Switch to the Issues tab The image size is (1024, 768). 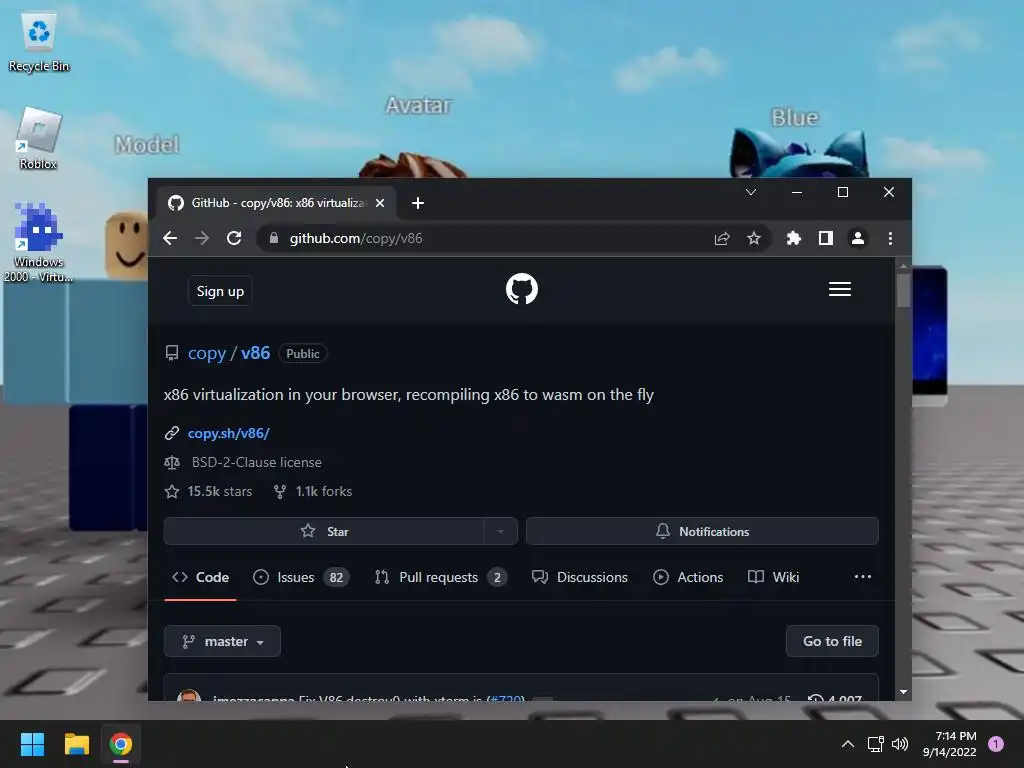tap(301, 577)
